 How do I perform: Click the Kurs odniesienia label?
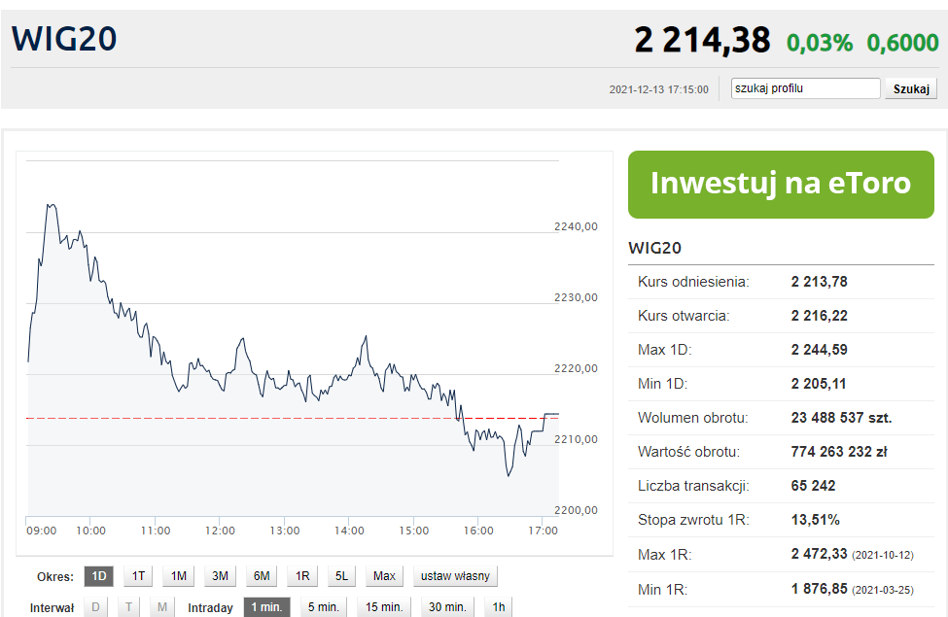693,282
